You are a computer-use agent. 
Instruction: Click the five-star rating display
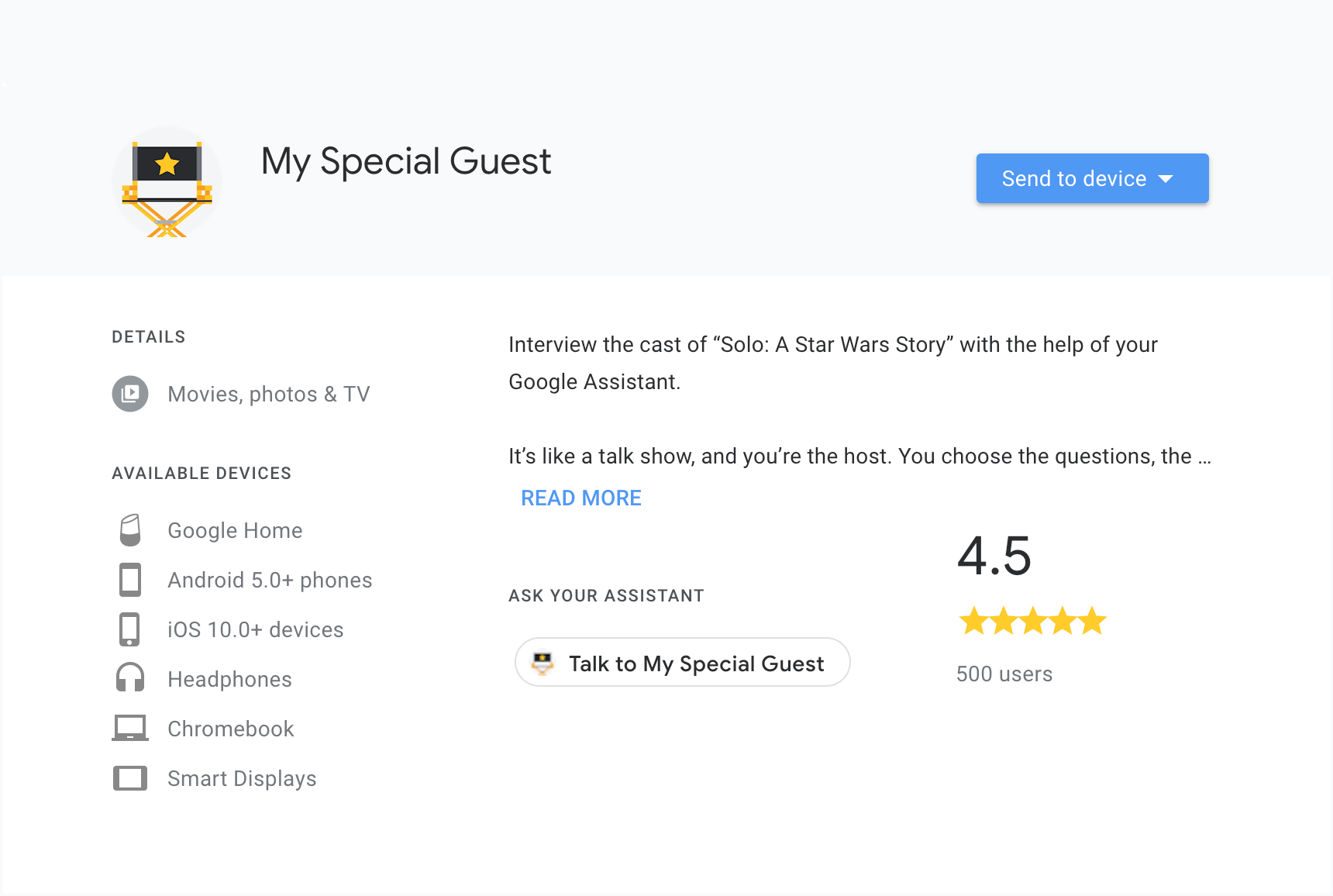[1032, 621]
